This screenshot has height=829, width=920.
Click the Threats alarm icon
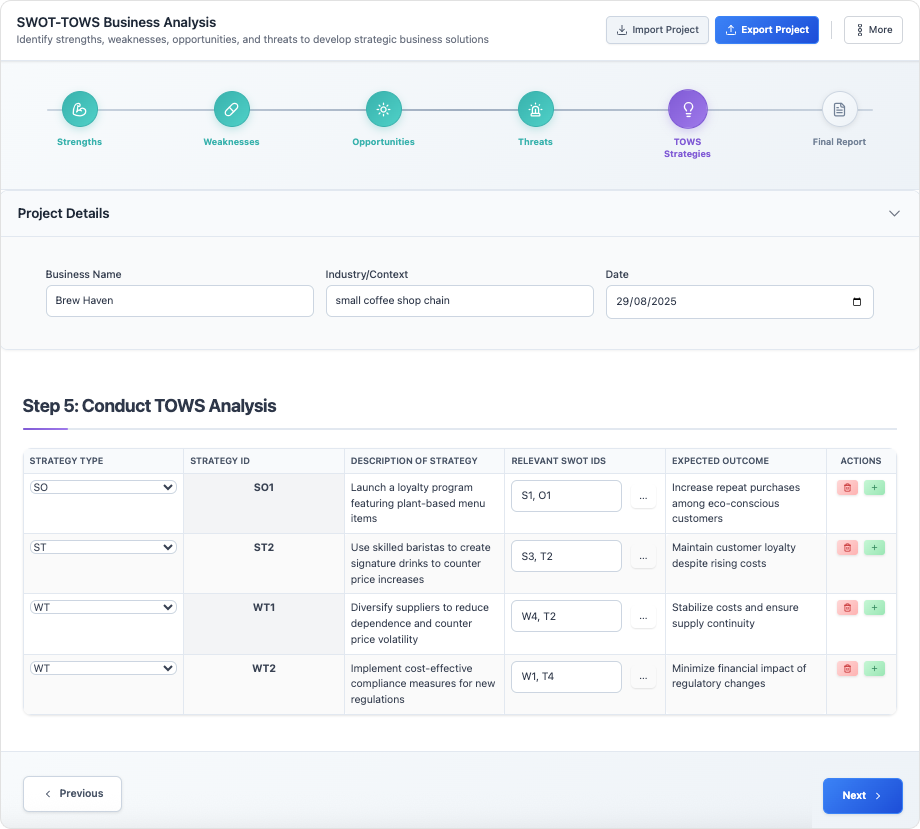pos(535,109)
